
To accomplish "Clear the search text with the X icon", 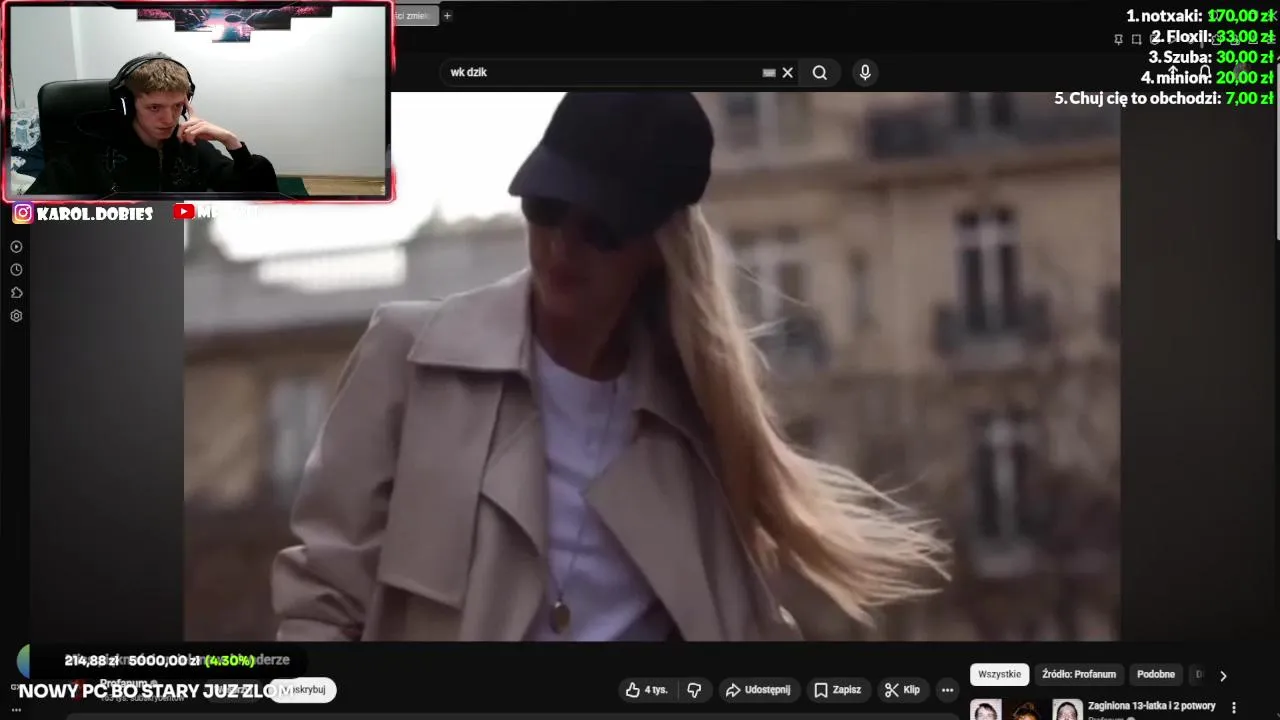I will (x=787, y=72).
